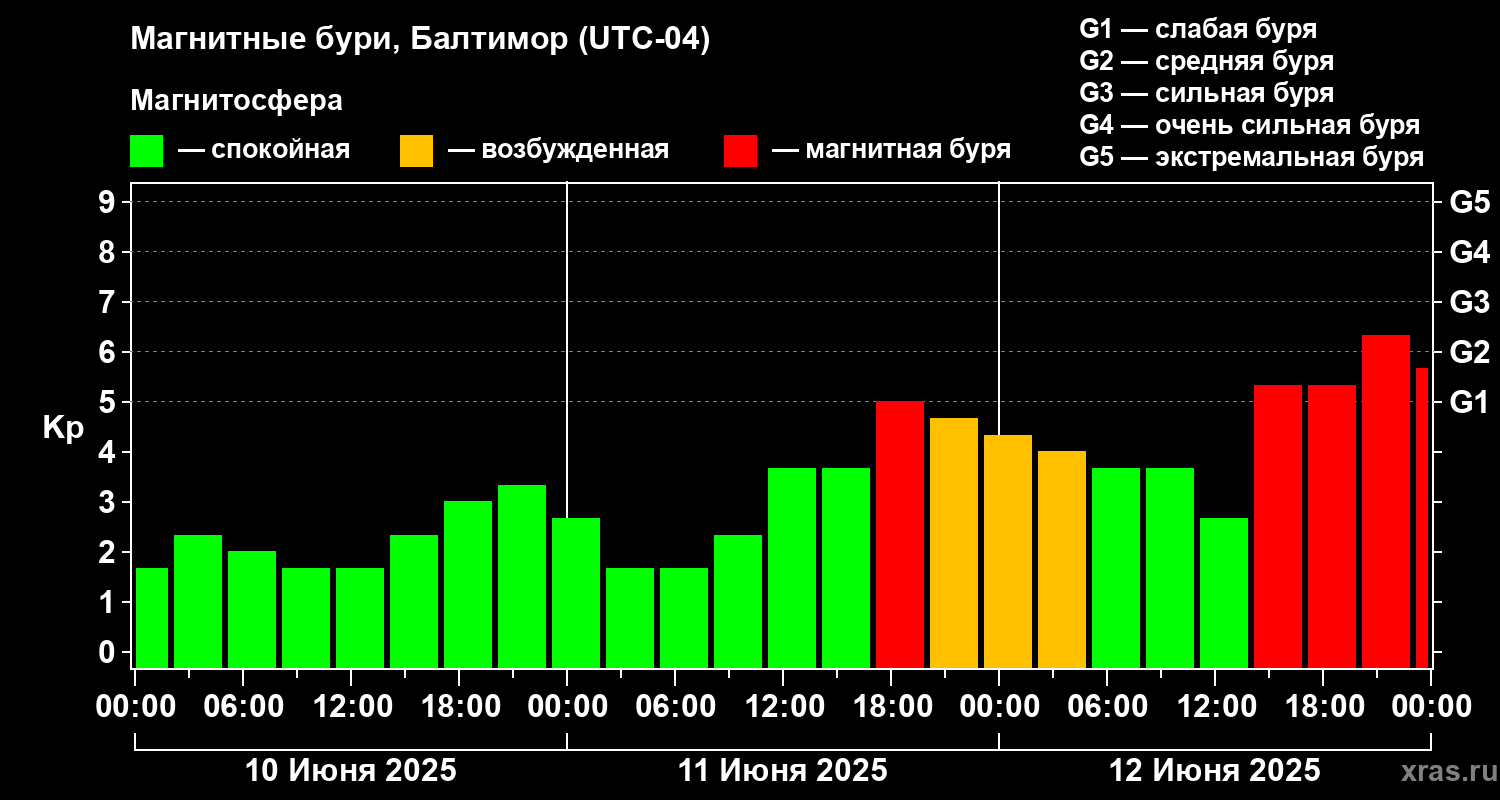The image size is (1500, 800).
Task: Click the tallest red bar, above Kp 6
Action: 1386,501
